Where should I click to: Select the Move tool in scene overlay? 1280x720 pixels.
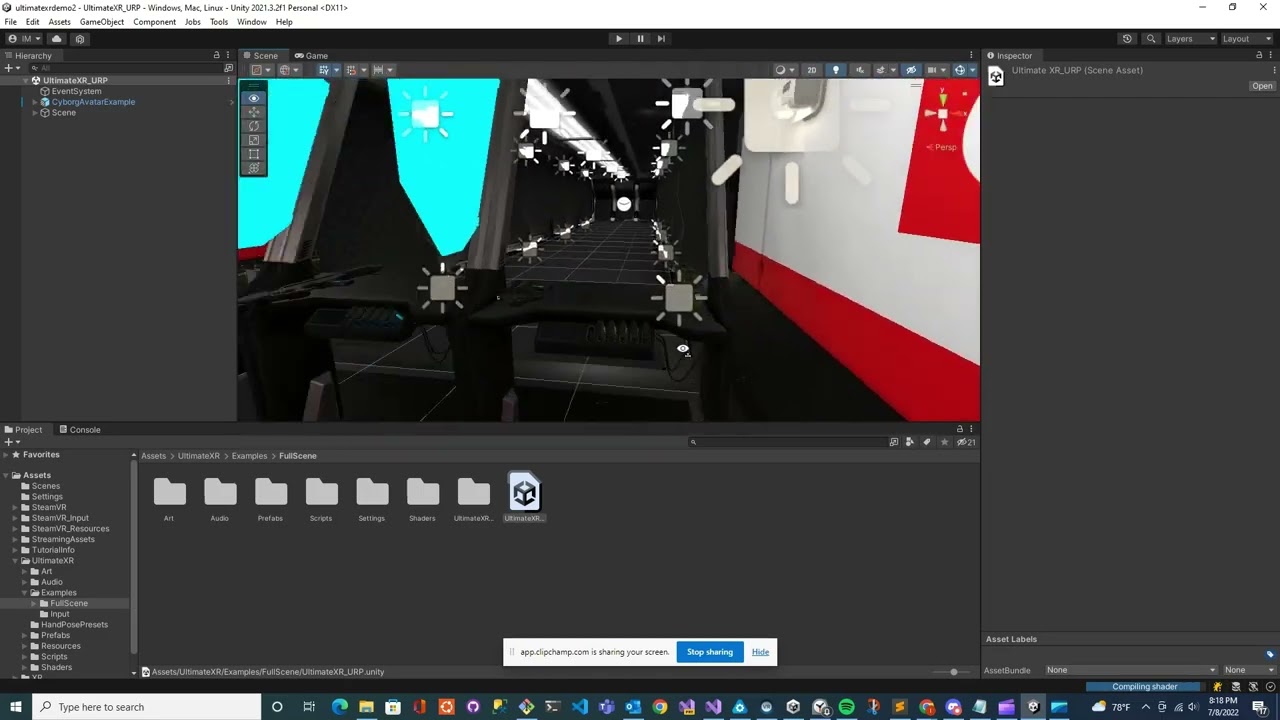click(254, 112)
